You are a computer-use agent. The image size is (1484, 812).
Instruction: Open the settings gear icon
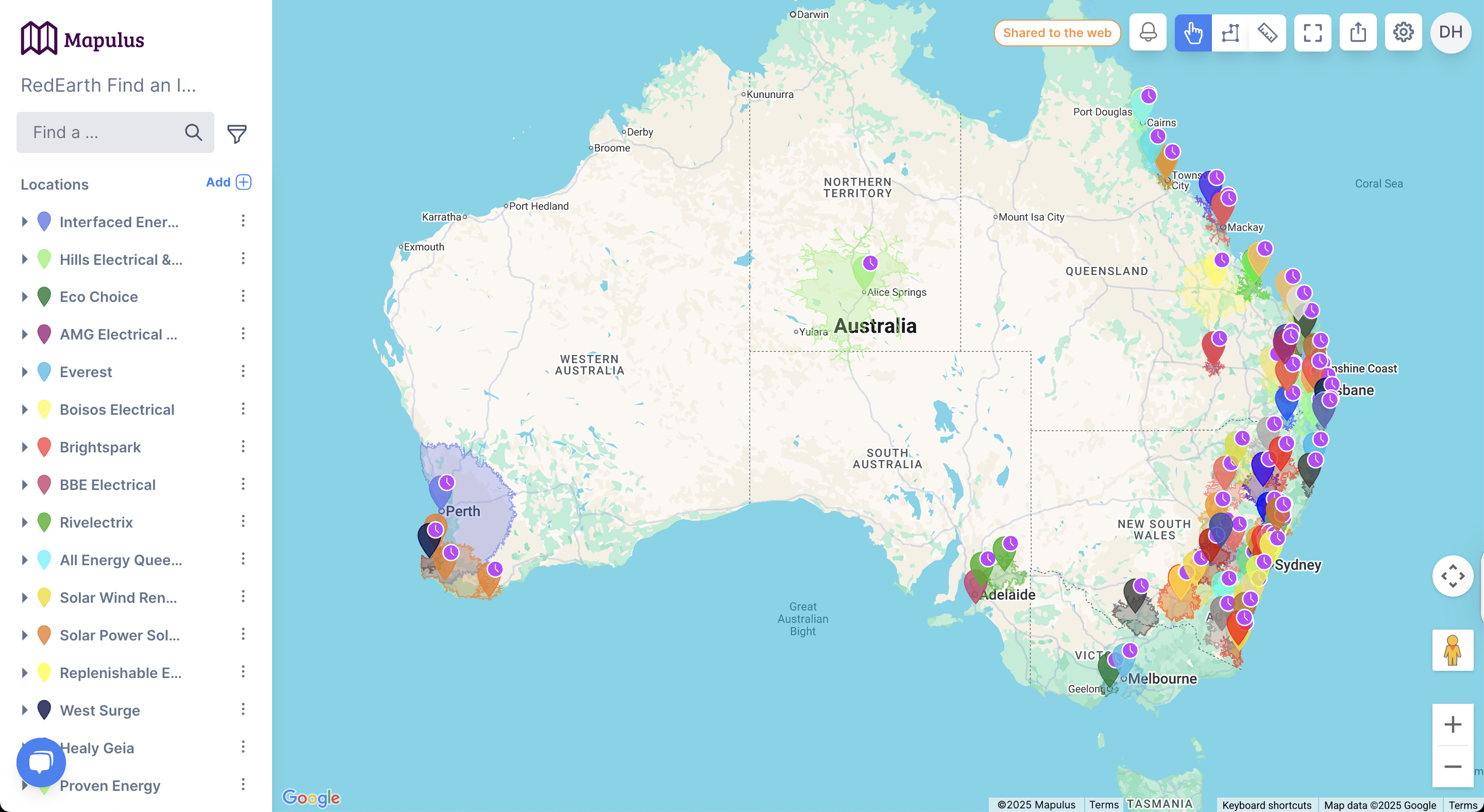[1403, 32]
